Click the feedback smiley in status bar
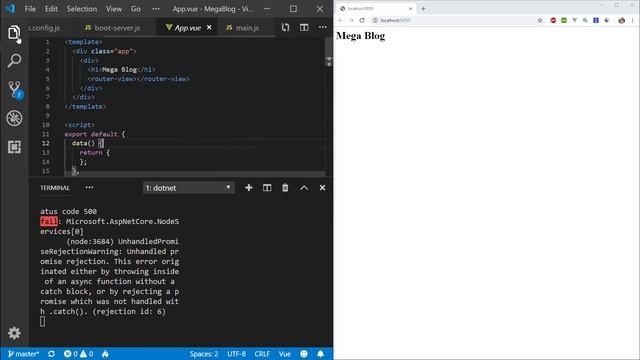Screen dimensions: 640x360 [304, 354]
